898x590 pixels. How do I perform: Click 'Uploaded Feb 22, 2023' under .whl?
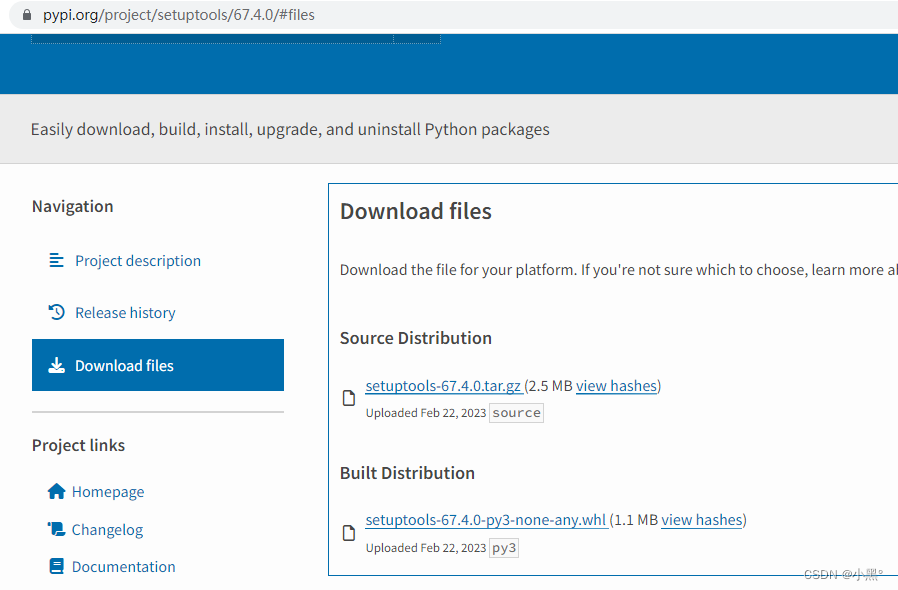pos(426,548)
